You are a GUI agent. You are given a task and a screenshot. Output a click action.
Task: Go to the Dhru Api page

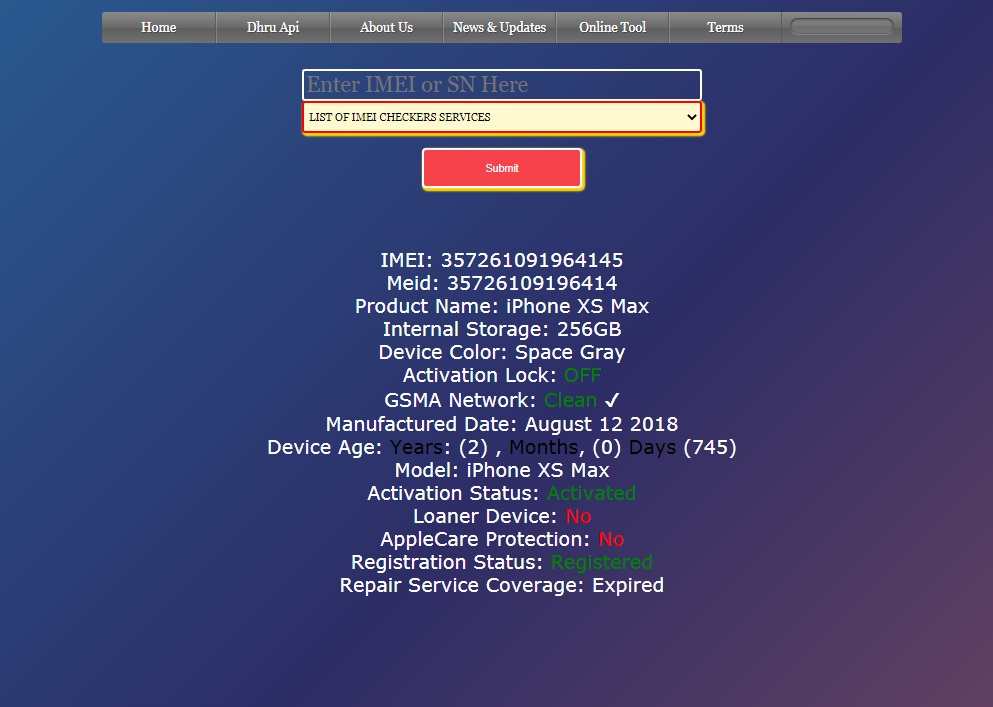point(273,27)
